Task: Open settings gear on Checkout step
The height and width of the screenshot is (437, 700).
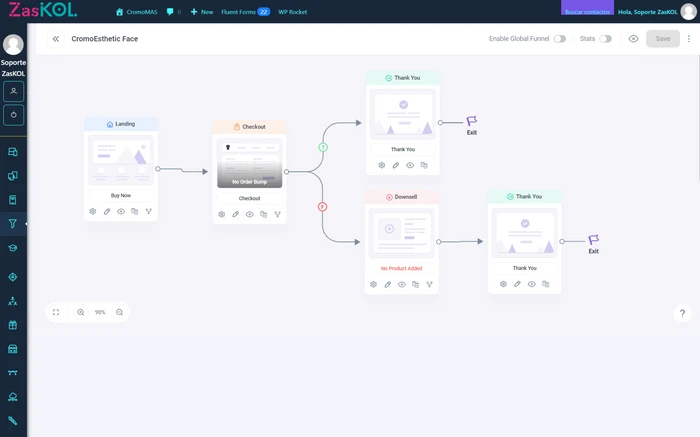Action: 221,214
